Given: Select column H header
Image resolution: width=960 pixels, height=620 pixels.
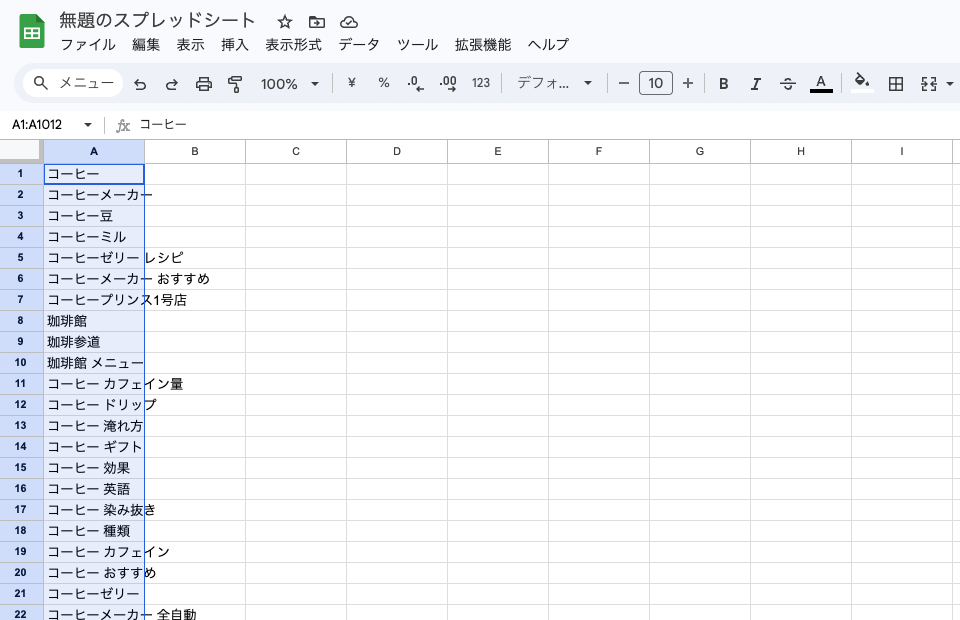Looking at the screenshot, I should tap(801, 151).
